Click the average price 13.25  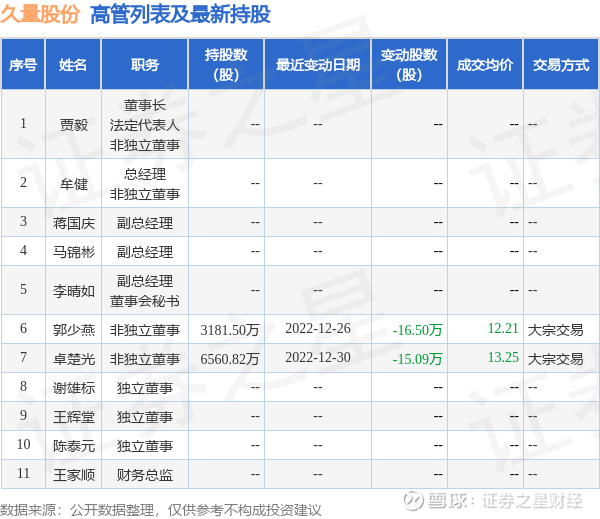pos(503,357)
